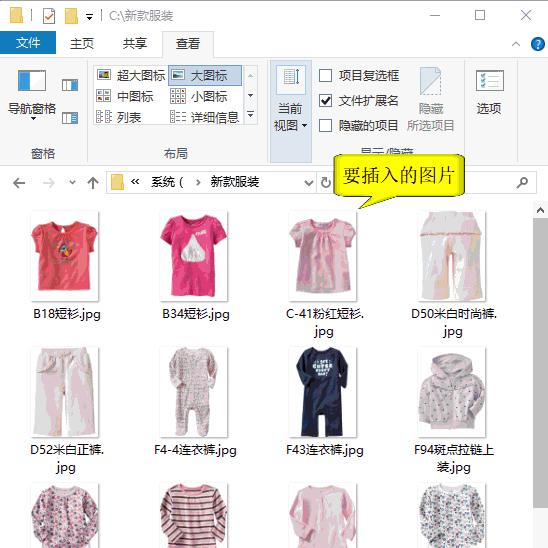This screenshot has width=548, height=548.
Task: Open the help question mark icon
Action: point(538,44)
